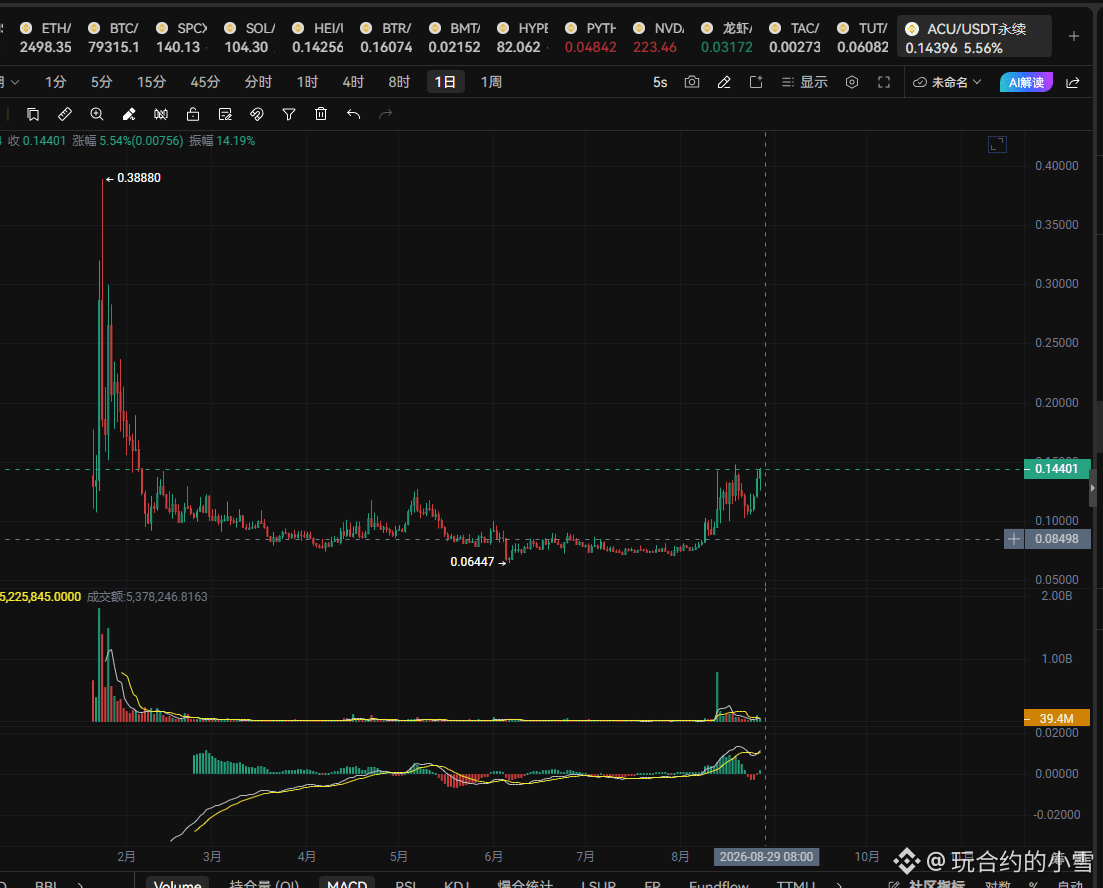The image size is (1103, 888).
Task: Open the PYTH ticker tab
Action: click(590, 37)
